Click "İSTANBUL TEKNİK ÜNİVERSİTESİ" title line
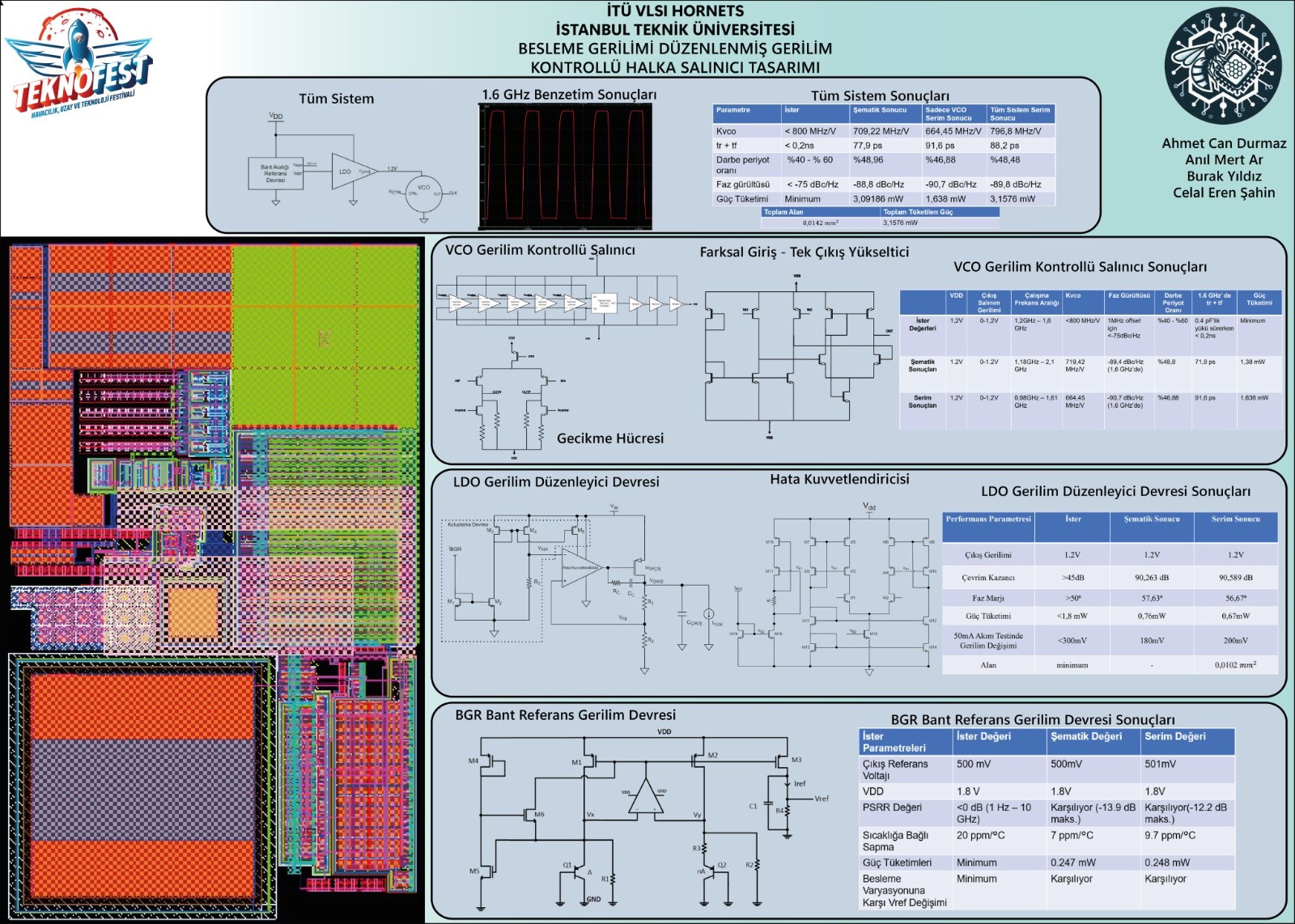This screenshot has height=924, width=1295. [x=675, y=29]
